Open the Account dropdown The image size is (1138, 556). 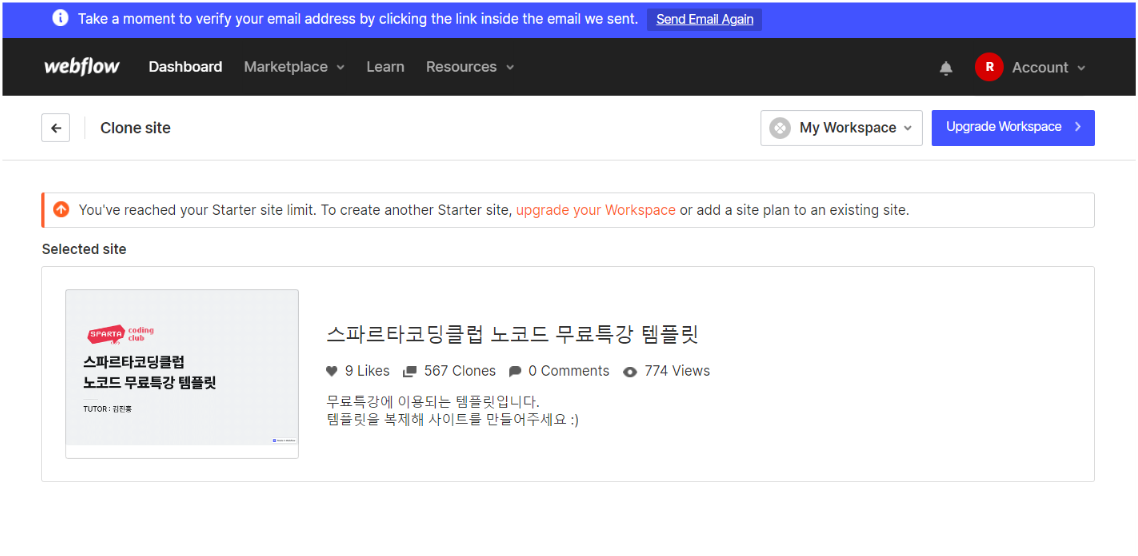(1049, 68)
